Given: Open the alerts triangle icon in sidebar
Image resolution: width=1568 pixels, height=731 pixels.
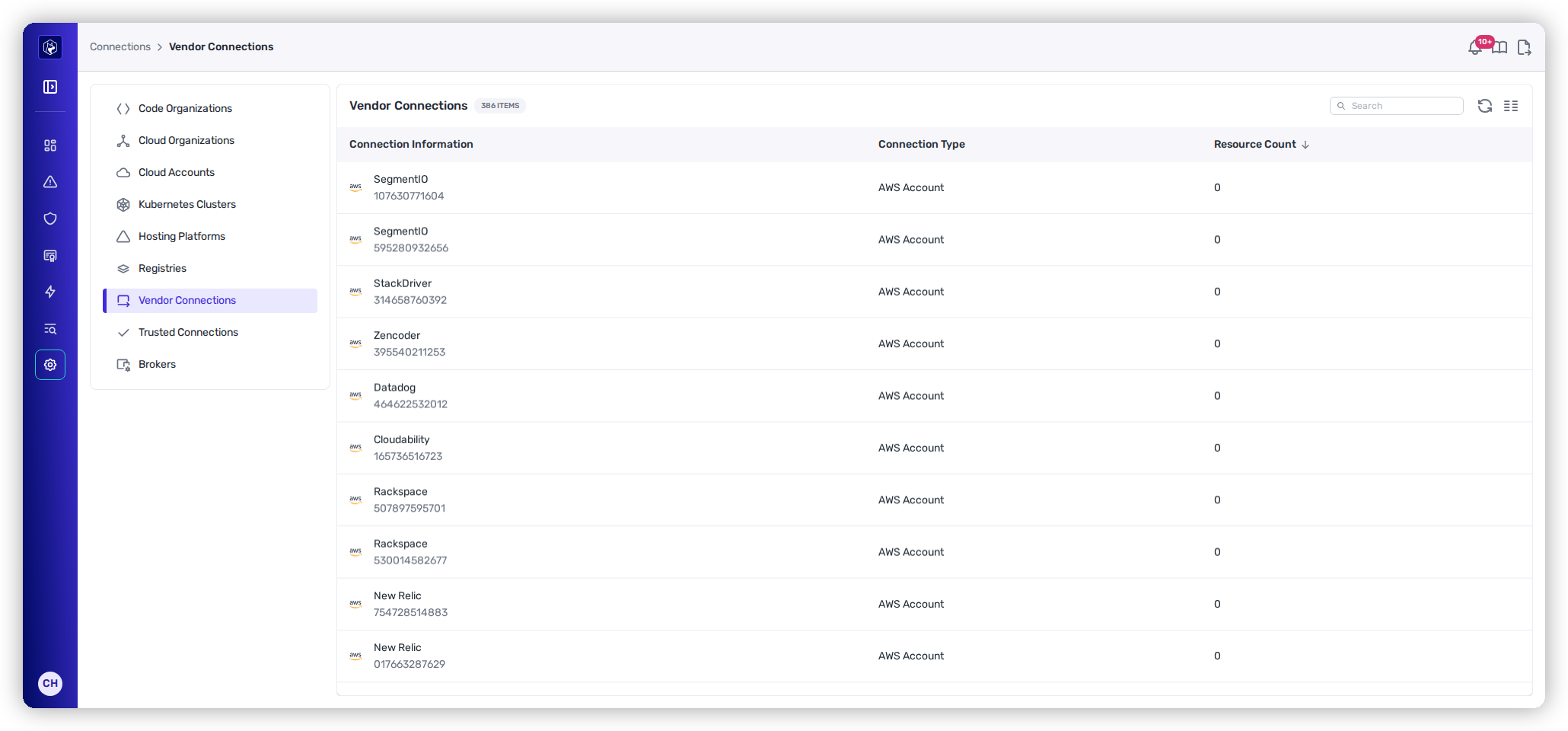Looking at the screenshot, I should click(50, 182).
